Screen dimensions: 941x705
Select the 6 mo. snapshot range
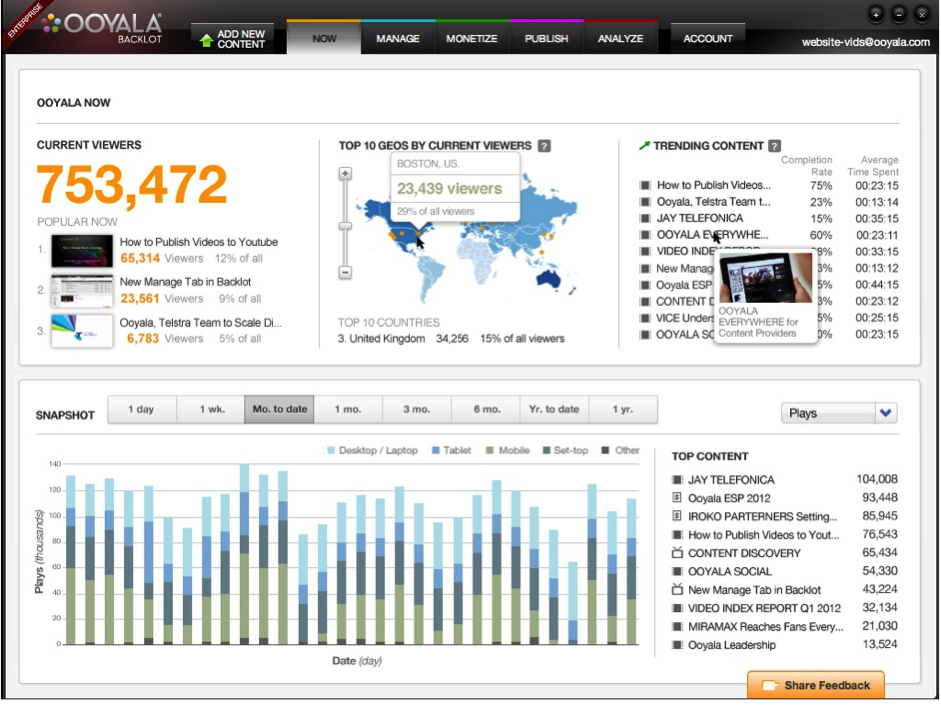pyautogui.click(x=486, y=409)
